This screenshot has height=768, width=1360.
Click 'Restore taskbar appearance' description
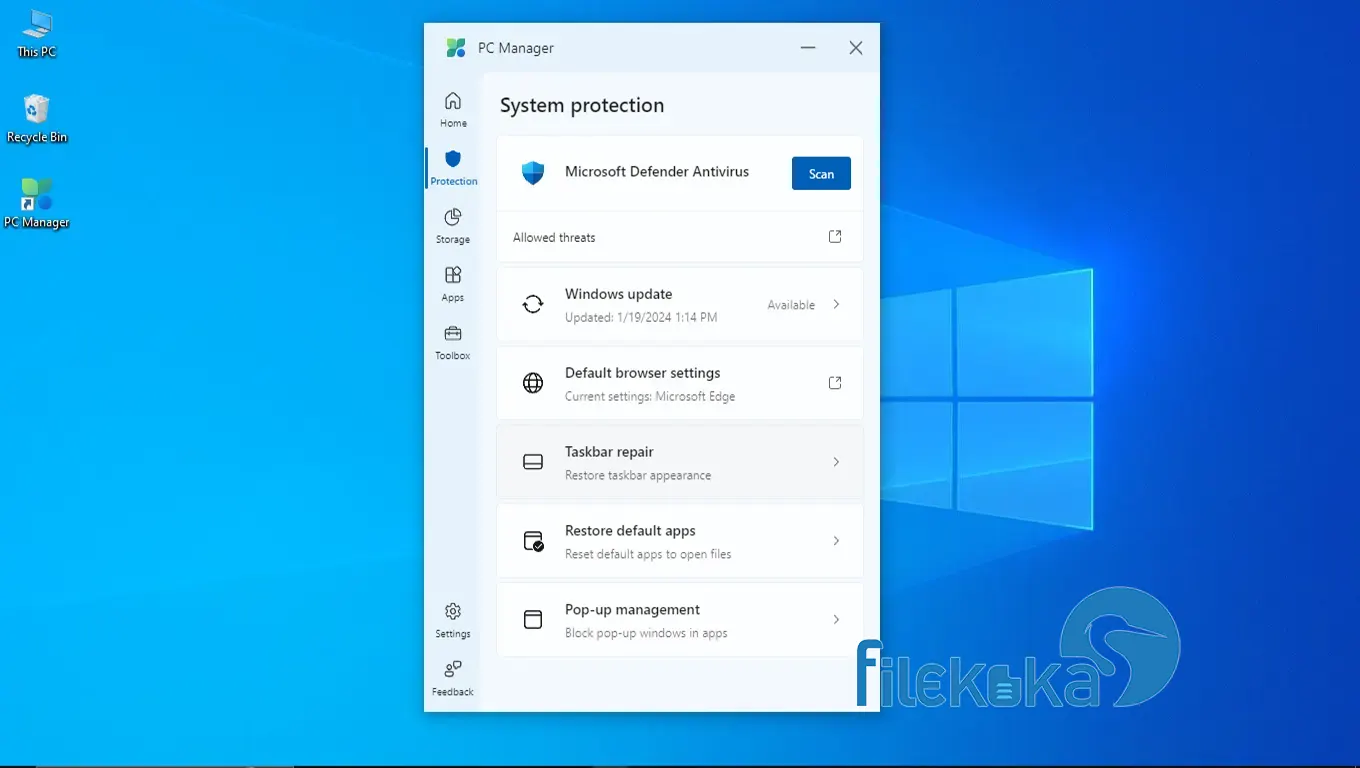[x=638, y=476]
